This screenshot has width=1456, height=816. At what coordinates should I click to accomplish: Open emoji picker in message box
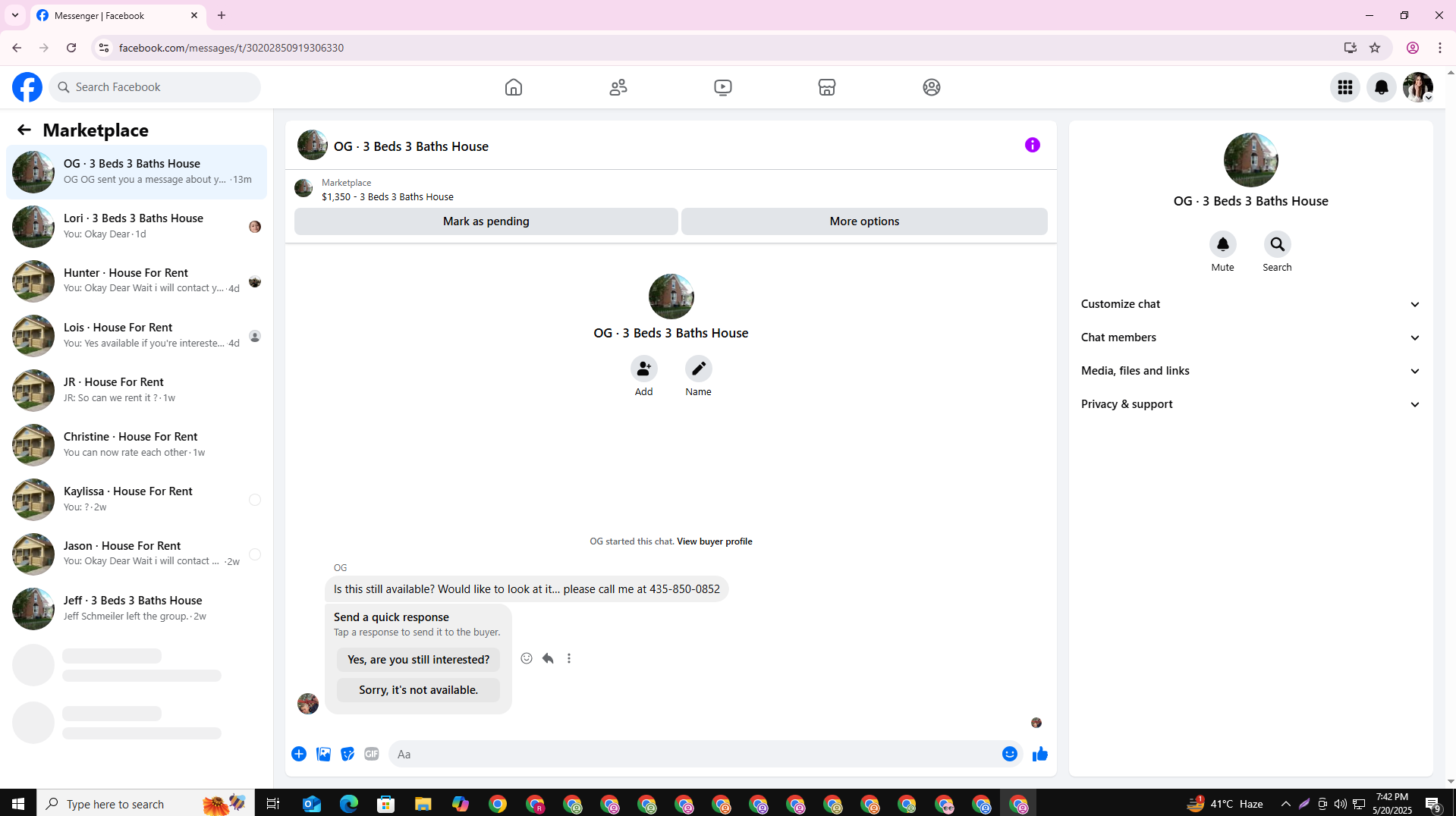pos(1009,754)
